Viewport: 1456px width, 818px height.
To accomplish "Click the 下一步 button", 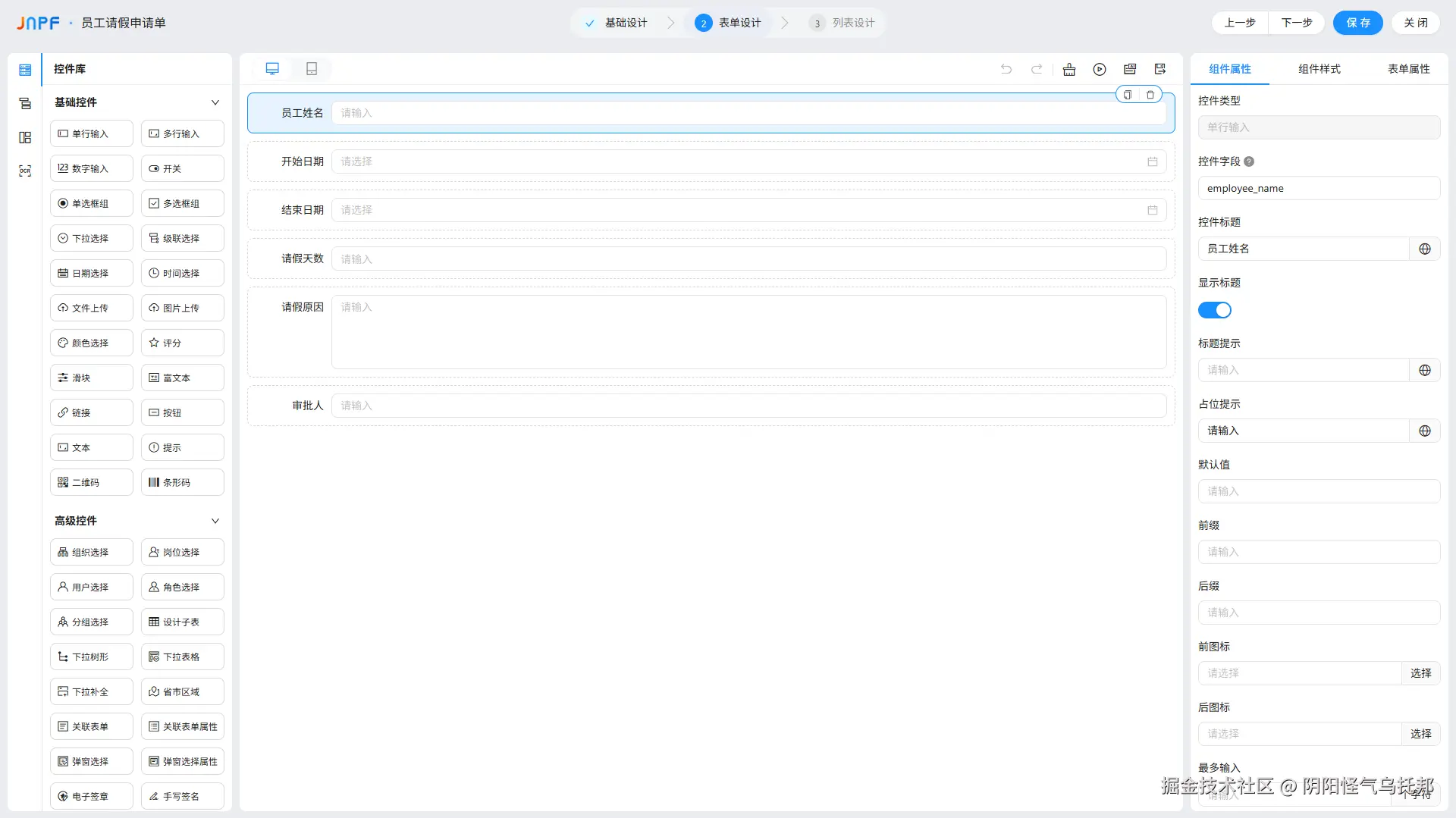I will (x=1297, y=23).
